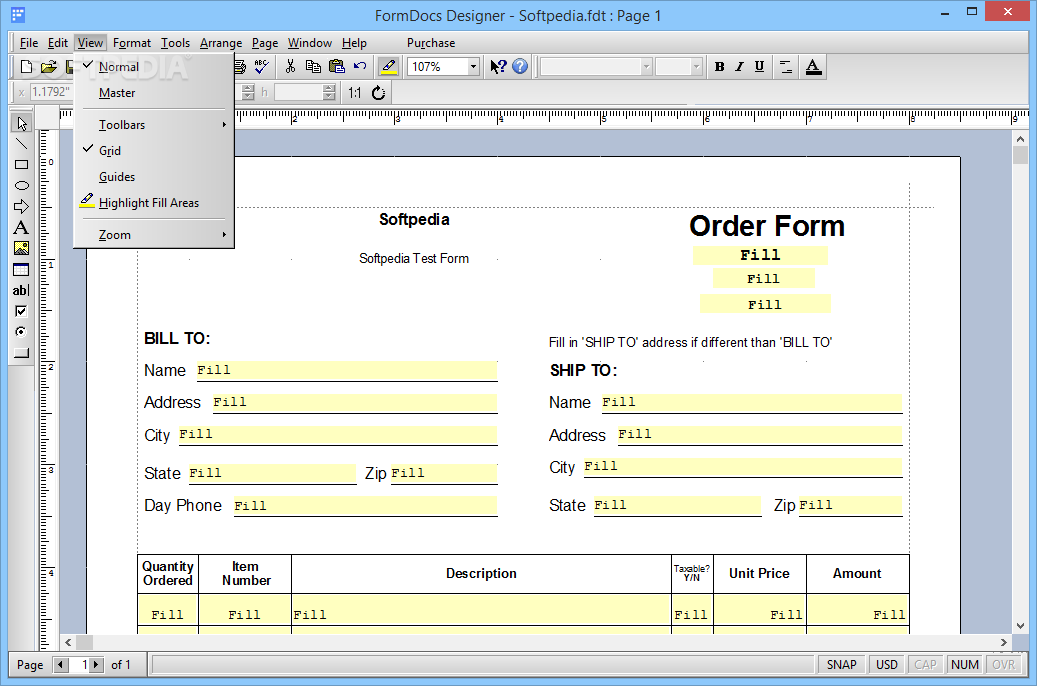Select the Table tool
This screenshot has width=1037, height=686.
(x=21, y=269)
